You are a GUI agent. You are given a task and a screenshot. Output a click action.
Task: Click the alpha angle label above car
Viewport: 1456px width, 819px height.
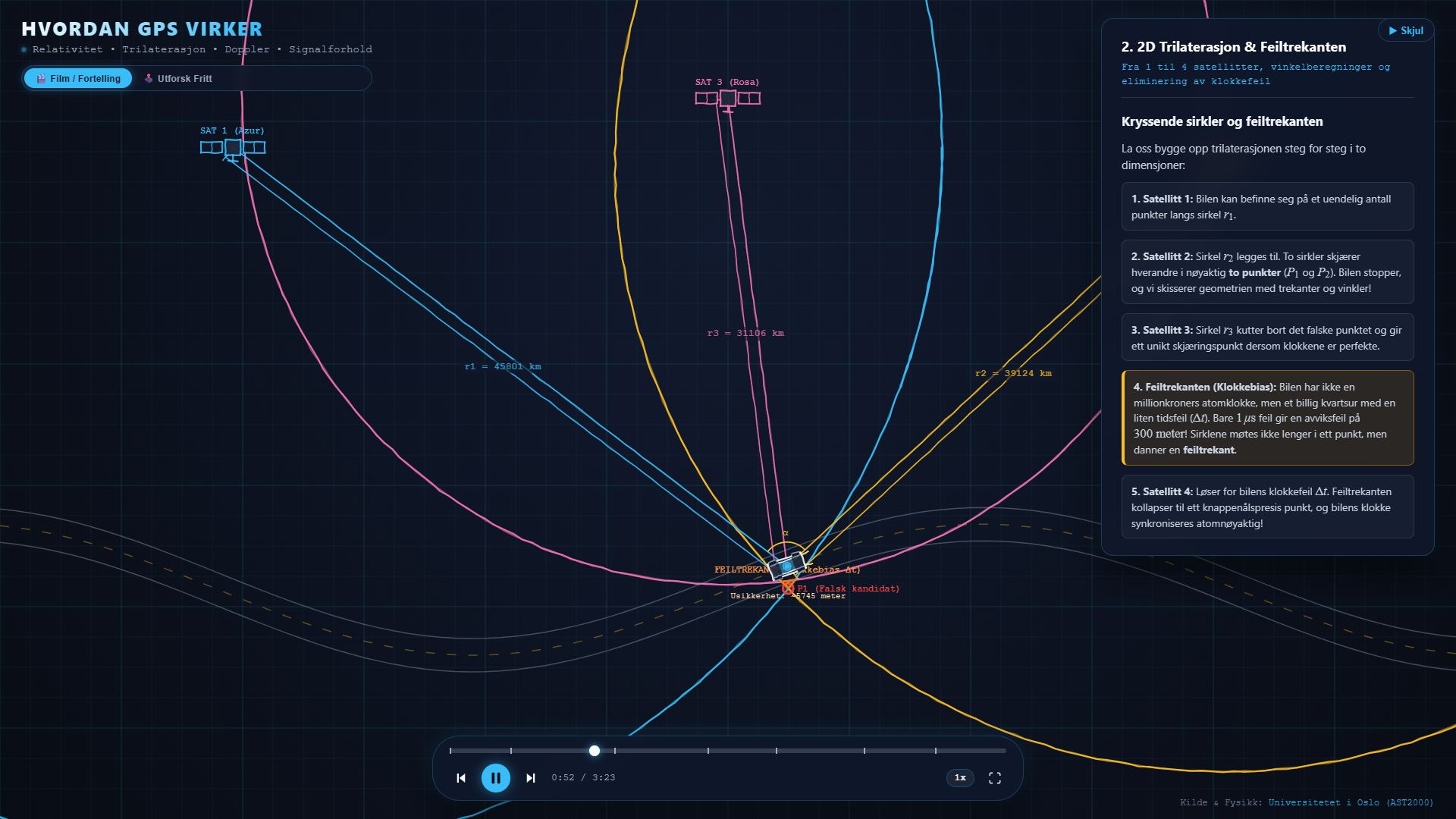pos(786,533)
